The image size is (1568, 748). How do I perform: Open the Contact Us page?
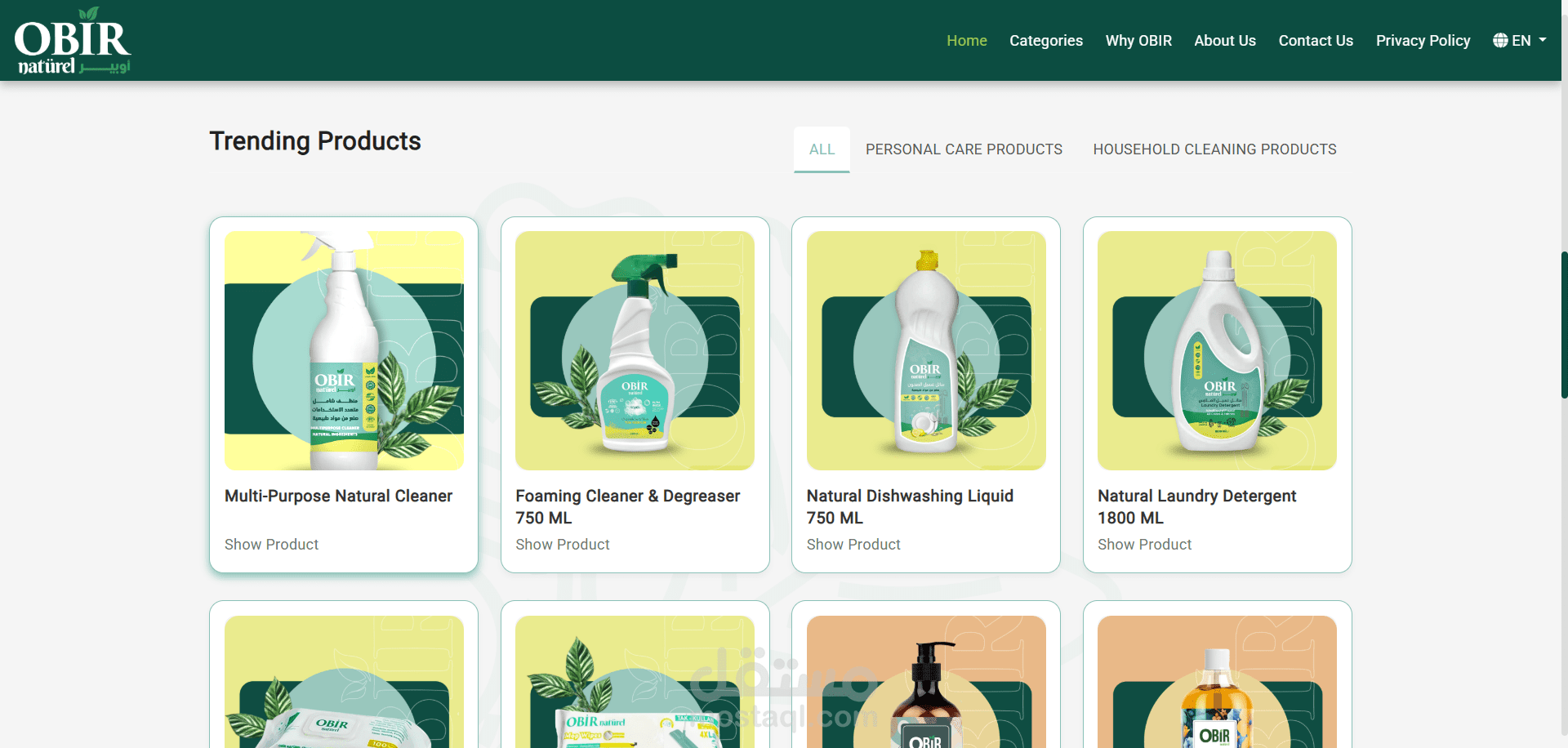(x=1316, y=41)
